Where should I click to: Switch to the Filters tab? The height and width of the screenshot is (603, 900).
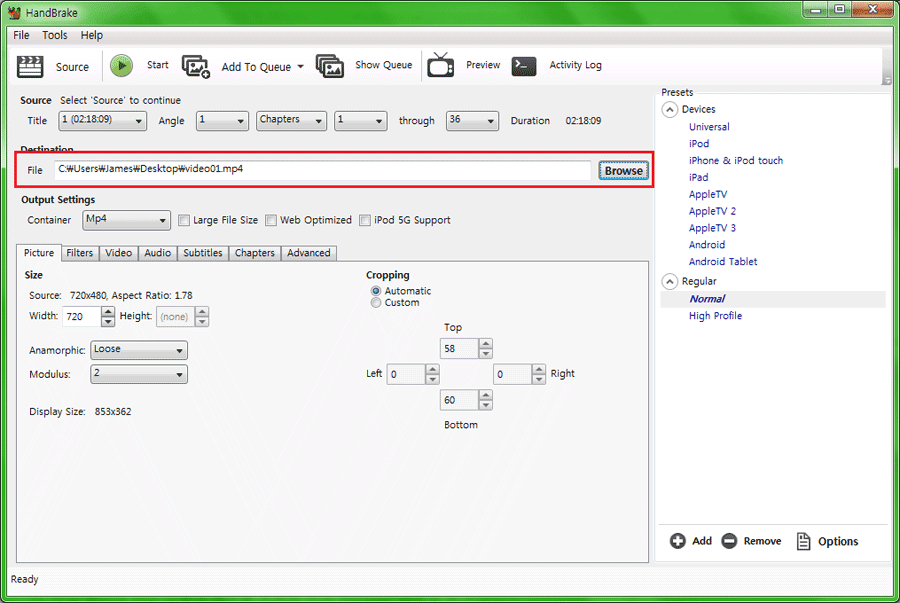tap(79, 253)
